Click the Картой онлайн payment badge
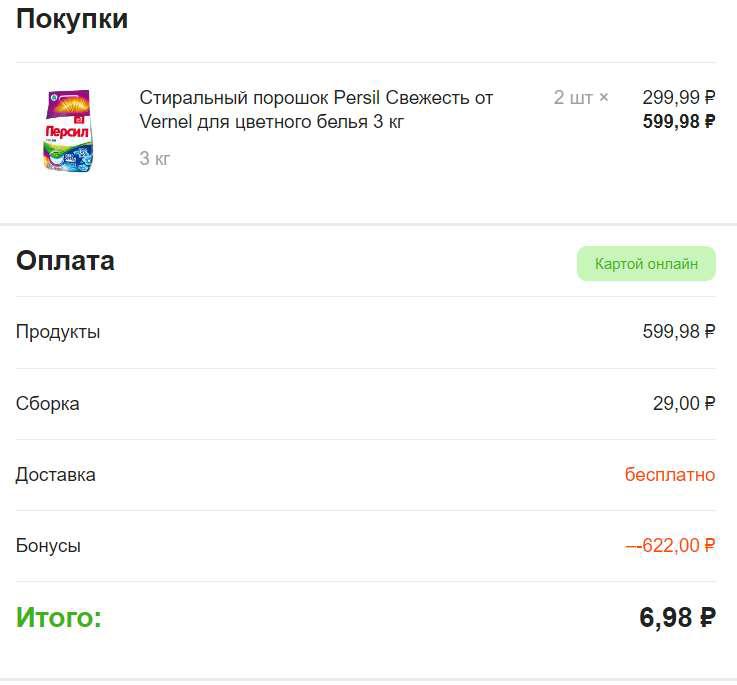Image resolution: width=737 pixels, height=685 pixels. [x=646, y=264]
